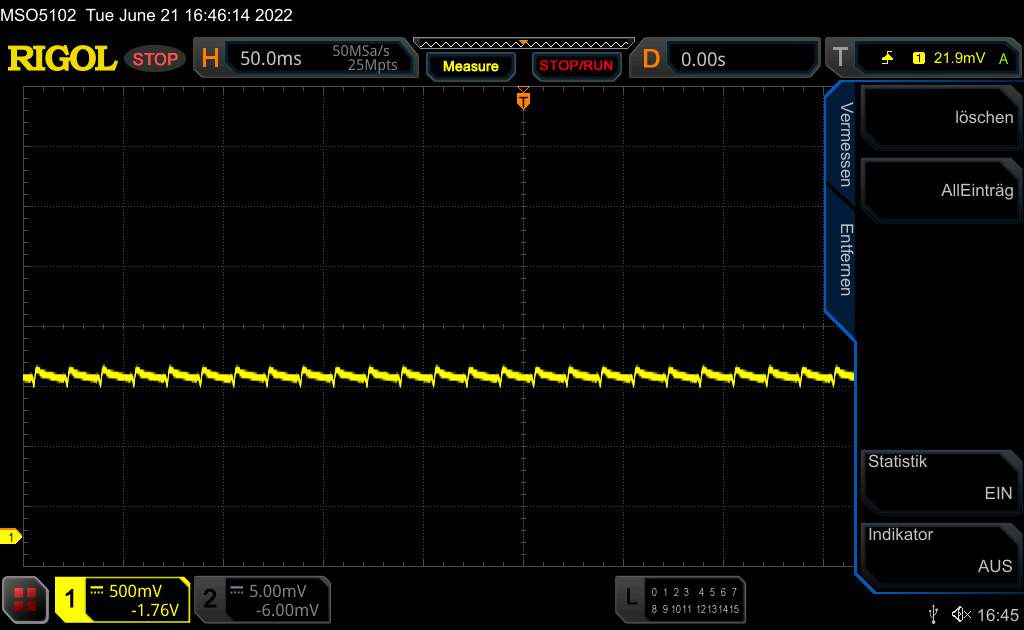Open the horizontal timebase H label
The height and width of the screenshot is (630, 1024).
pos(210,58)
